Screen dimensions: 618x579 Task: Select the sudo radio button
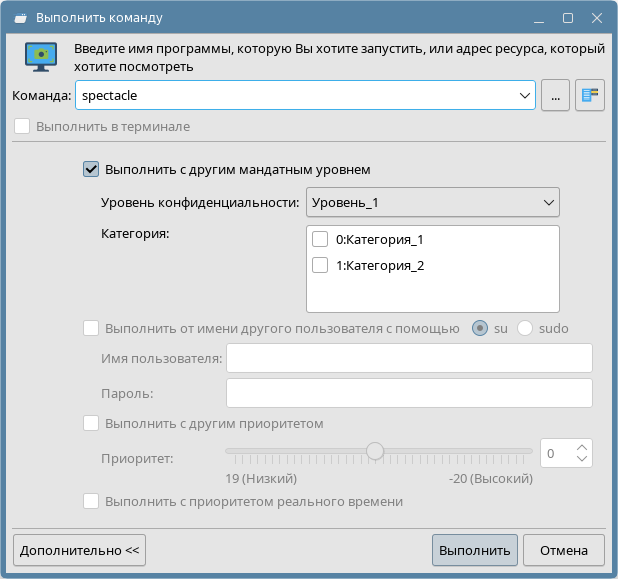(525, 328)
